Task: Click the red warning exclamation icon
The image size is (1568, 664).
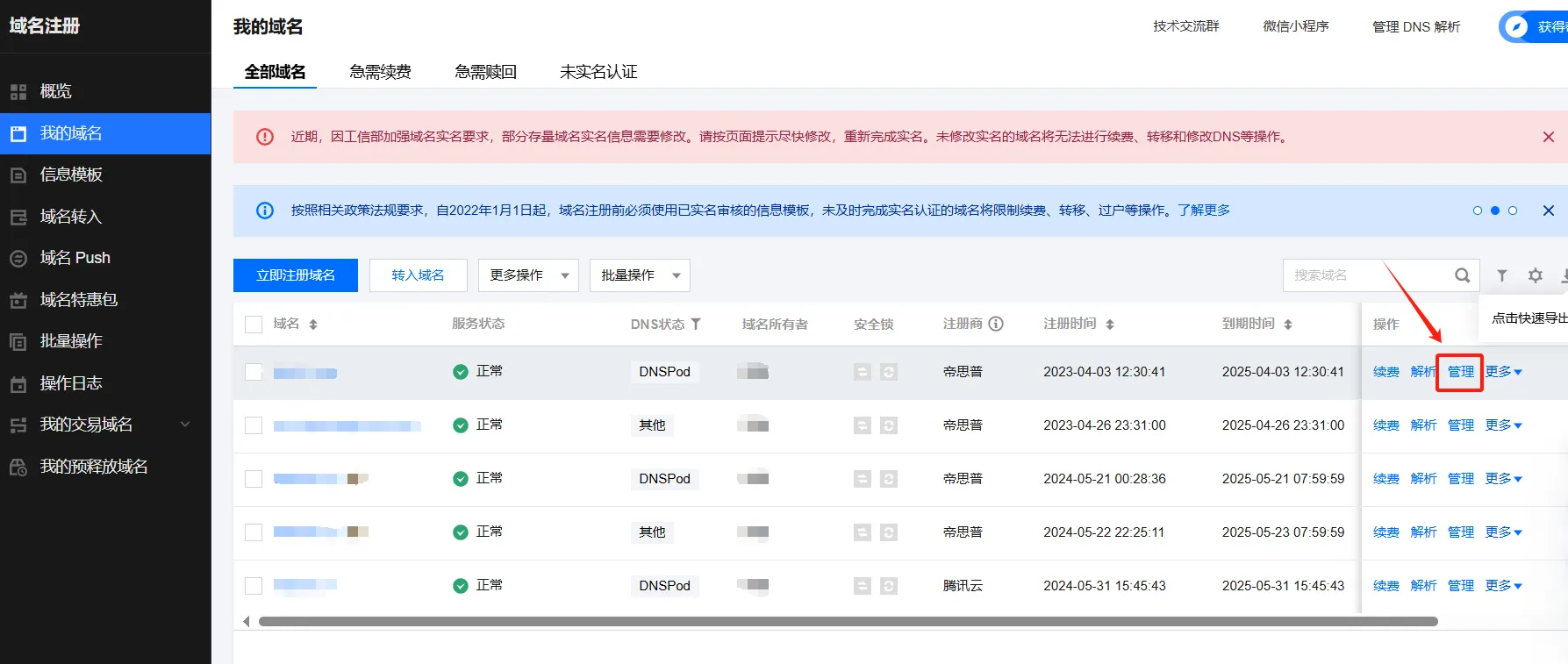Action: point(265,137)
